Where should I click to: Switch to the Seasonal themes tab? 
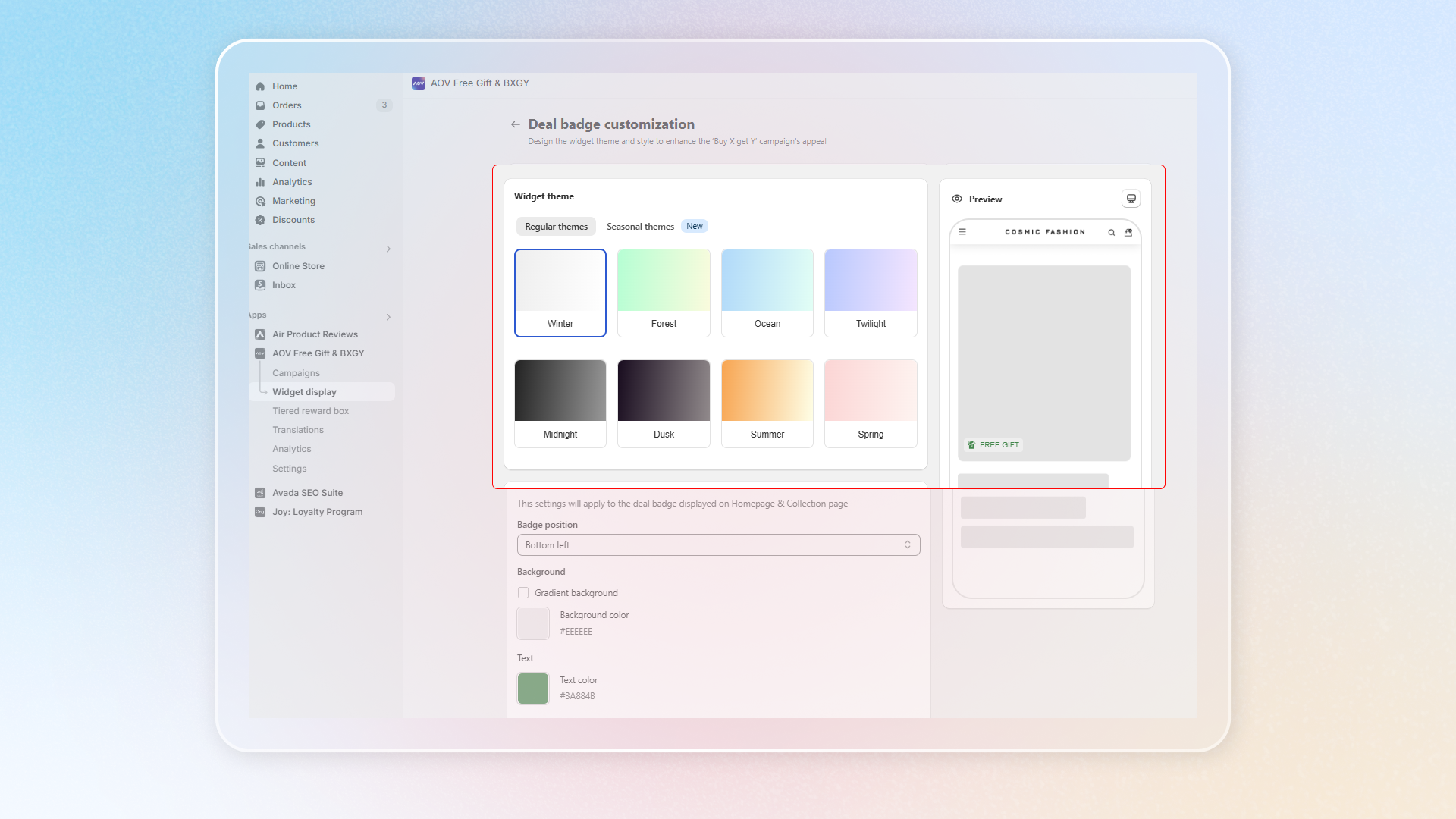click(640, 227)
